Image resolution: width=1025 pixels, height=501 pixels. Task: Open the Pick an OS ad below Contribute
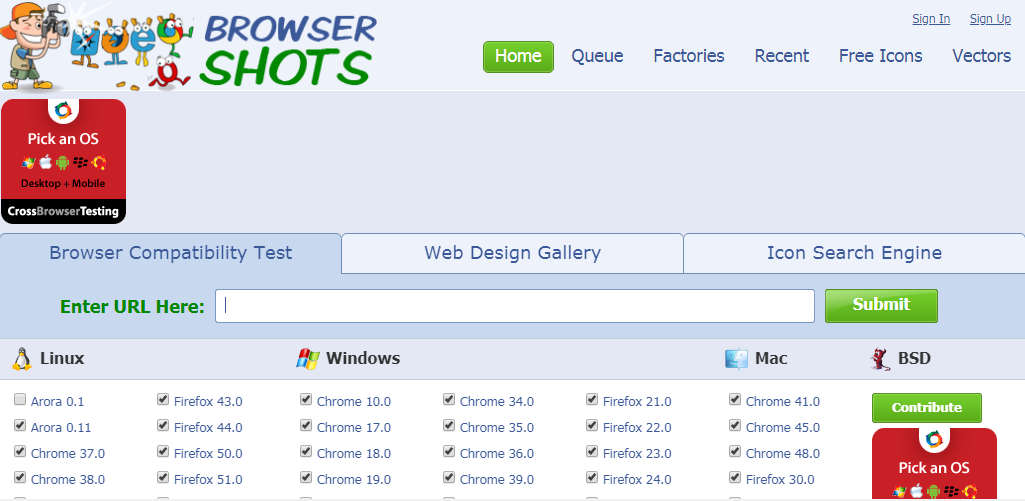coord(934,464)
